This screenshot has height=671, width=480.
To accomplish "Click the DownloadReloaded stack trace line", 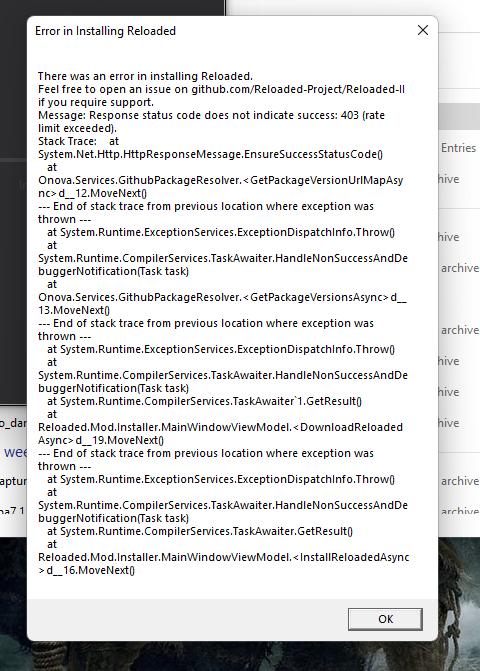I will pos(220,433).
